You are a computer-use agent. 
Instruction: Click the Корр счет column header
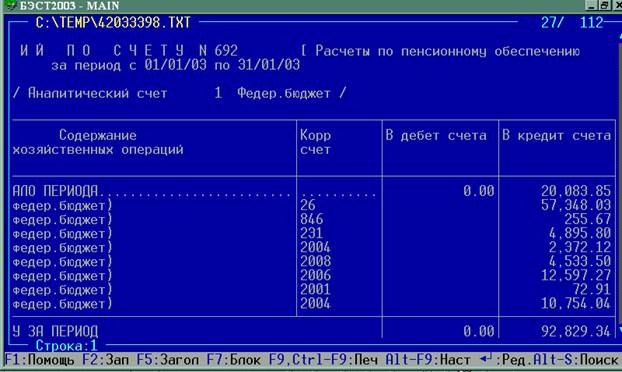coord(315,142)
